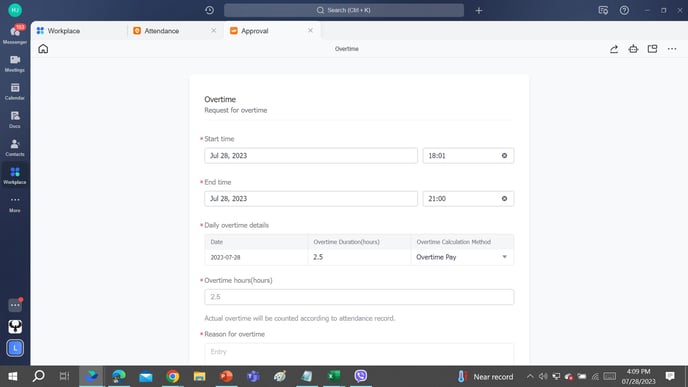Screen dimensions: 688x387
Task: Close the Approval tab
Action: [310, 31]
